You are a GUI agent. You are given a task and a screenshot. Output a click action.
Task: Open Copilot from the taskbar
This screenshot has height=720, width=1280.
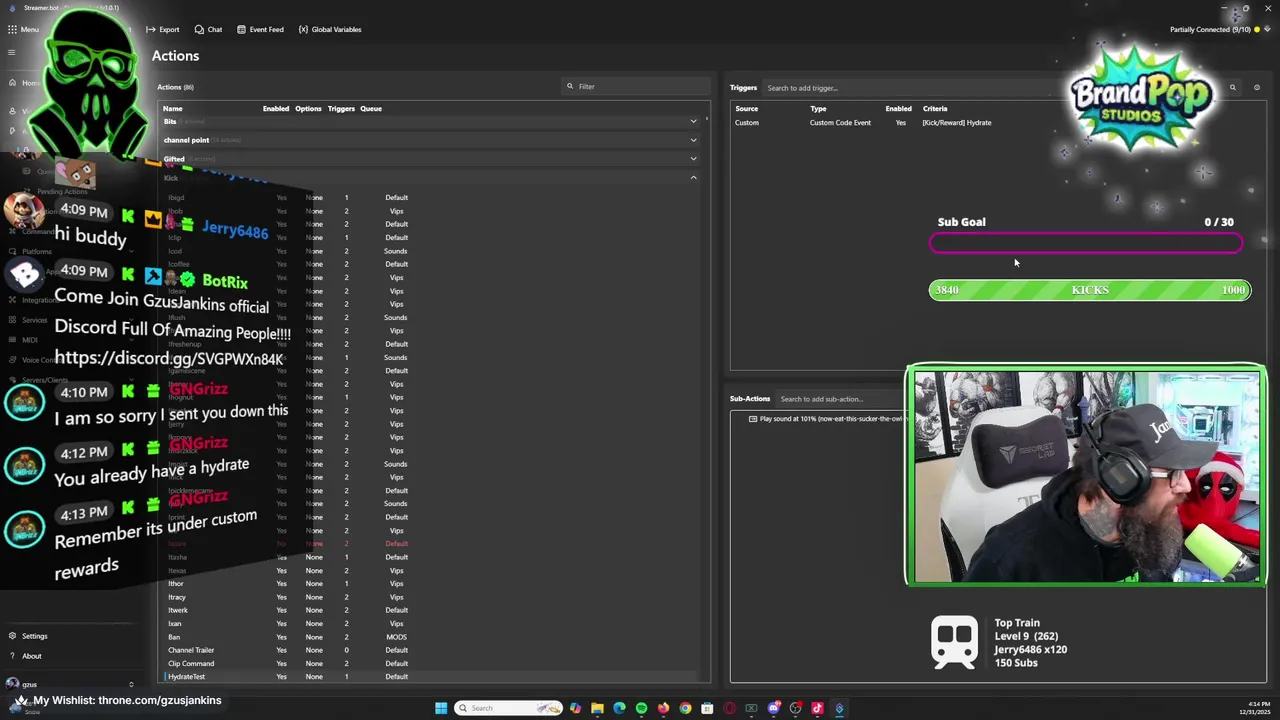click(575, 708)
